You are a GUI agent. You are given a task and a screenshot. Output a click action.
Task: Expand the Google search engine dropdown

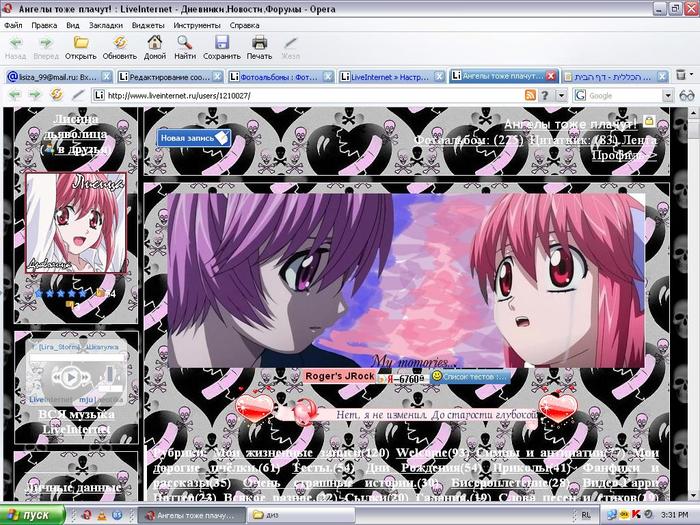click(x=668, y=96)
